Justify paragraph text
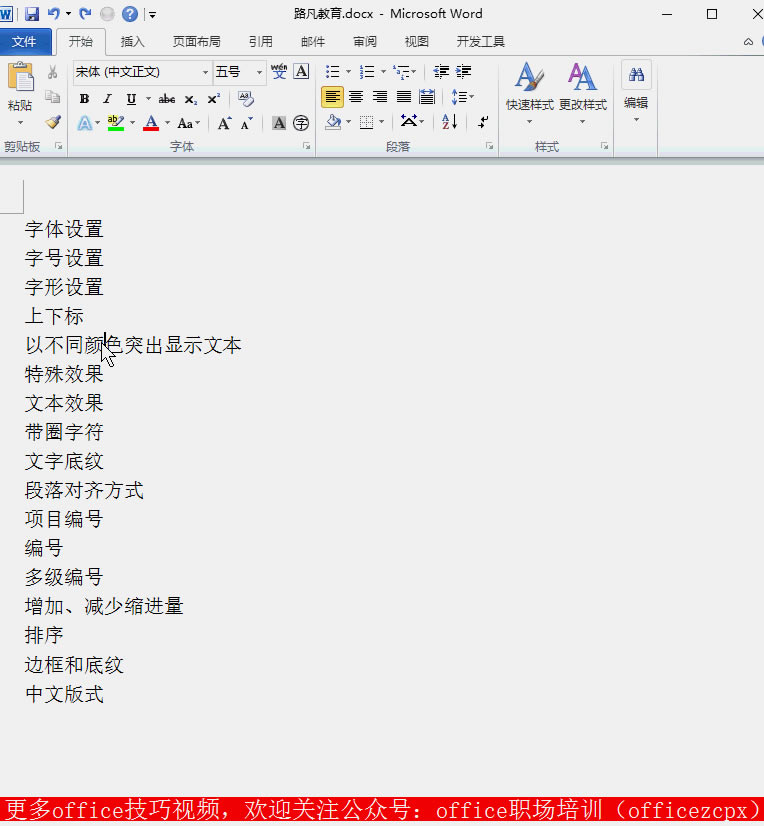Viewport: 764px width, 826px height. click(x=404, y=97)
